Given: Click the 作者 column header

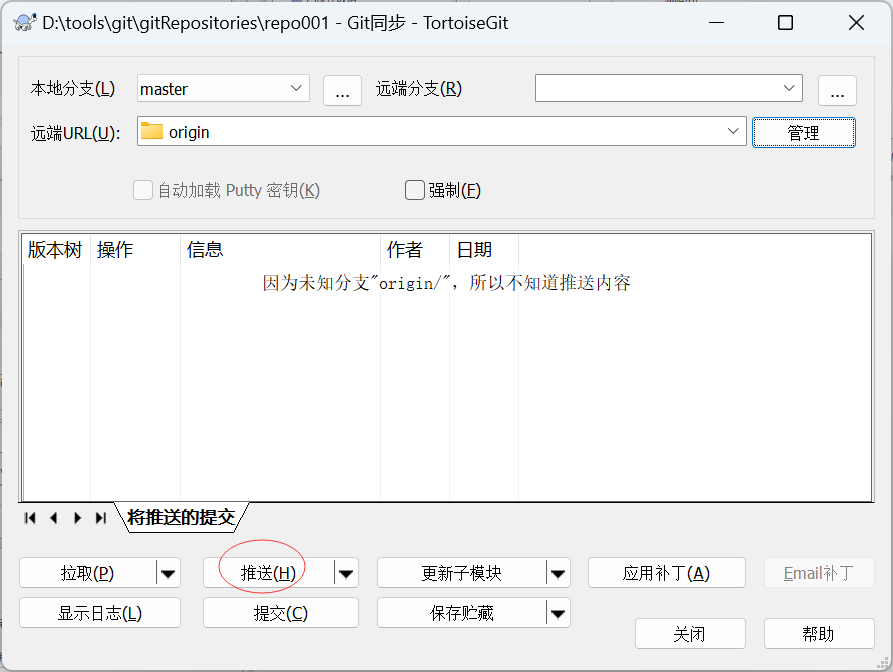Looking at the screenshot, I should pyautogui.click(x=415, y=249).
